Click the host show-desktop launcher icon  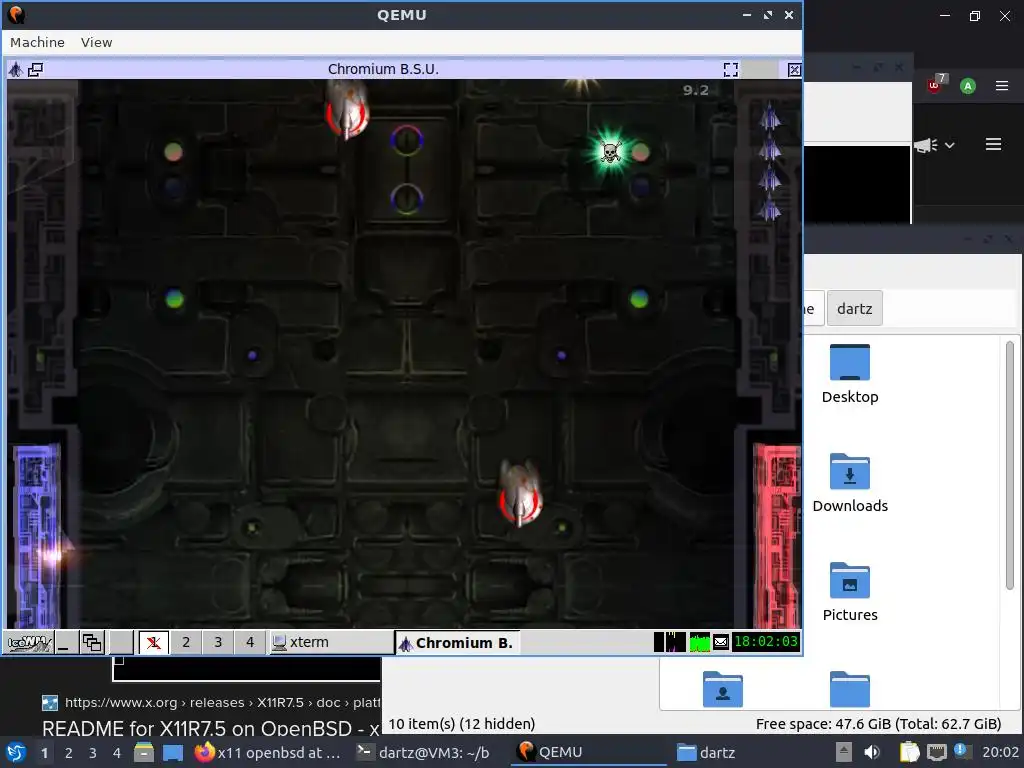173,752
